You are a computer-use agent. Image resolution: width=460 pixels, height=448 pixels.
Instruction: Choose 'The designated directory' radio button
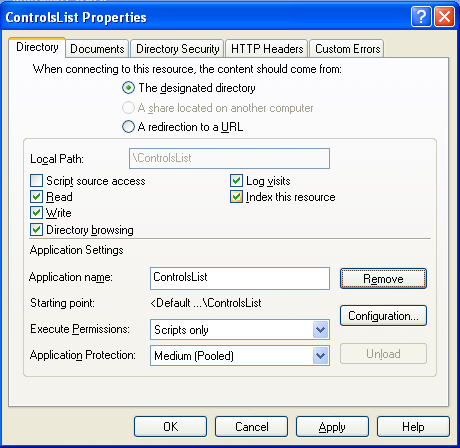[128, 88]
